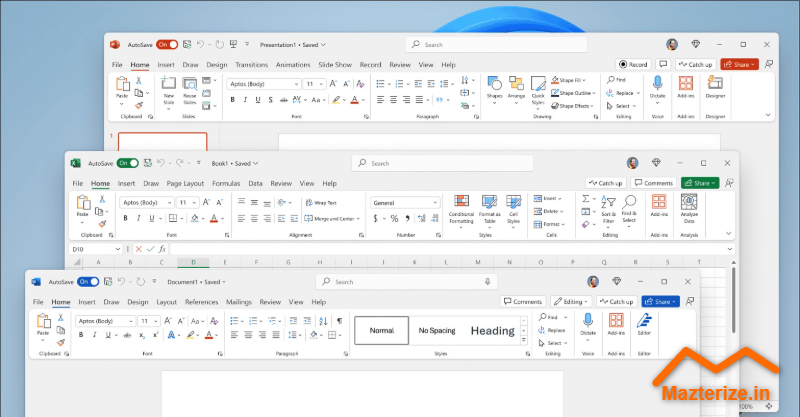Click font color button in Word
The height and width of the screenshot is (417, 800).
[x=209, y=335]
